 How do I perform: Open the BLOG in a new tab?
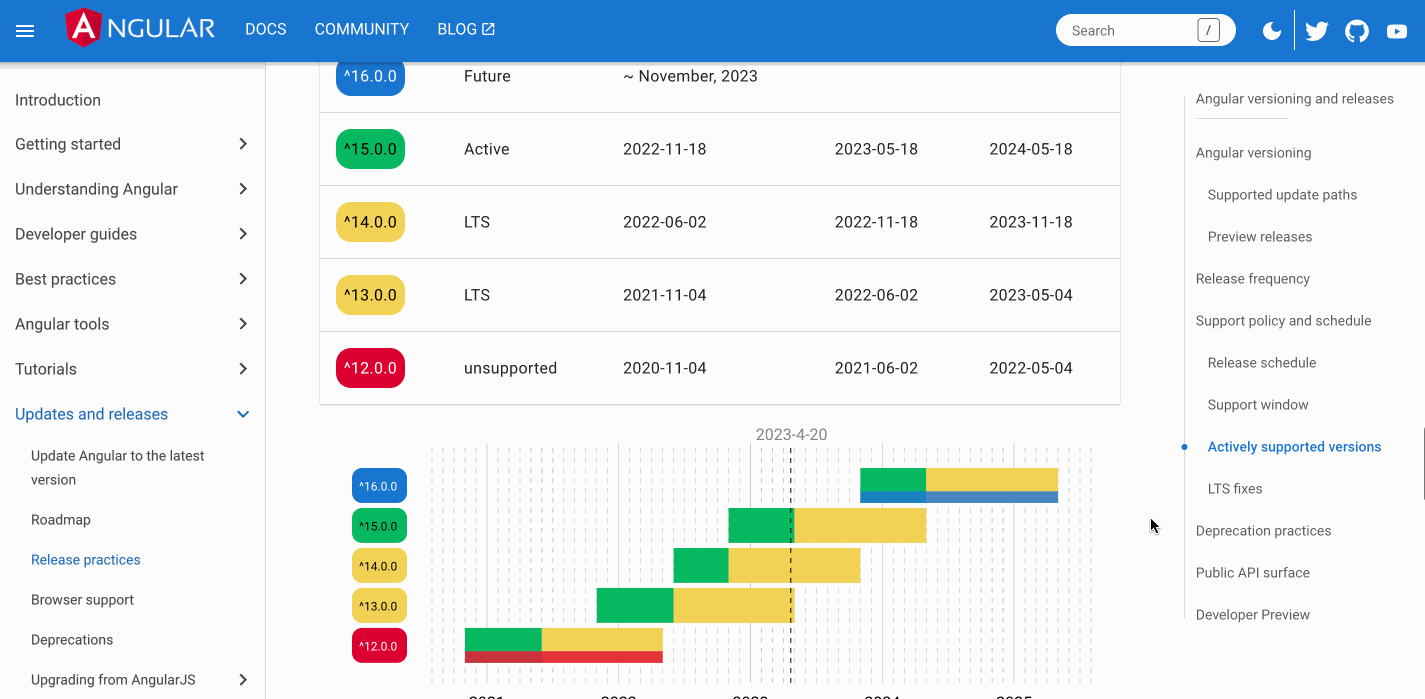tap(466, 29)
